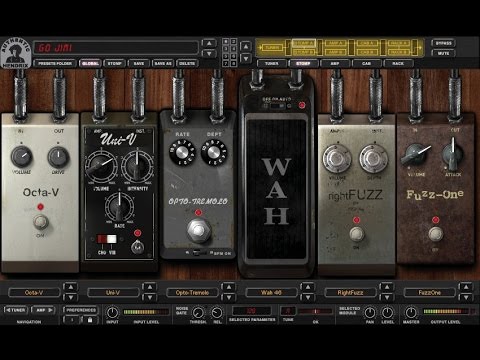Click the preset up arrow beside GO JIMI display
This screenshot has width=480, height=360.
coord(209,43)
